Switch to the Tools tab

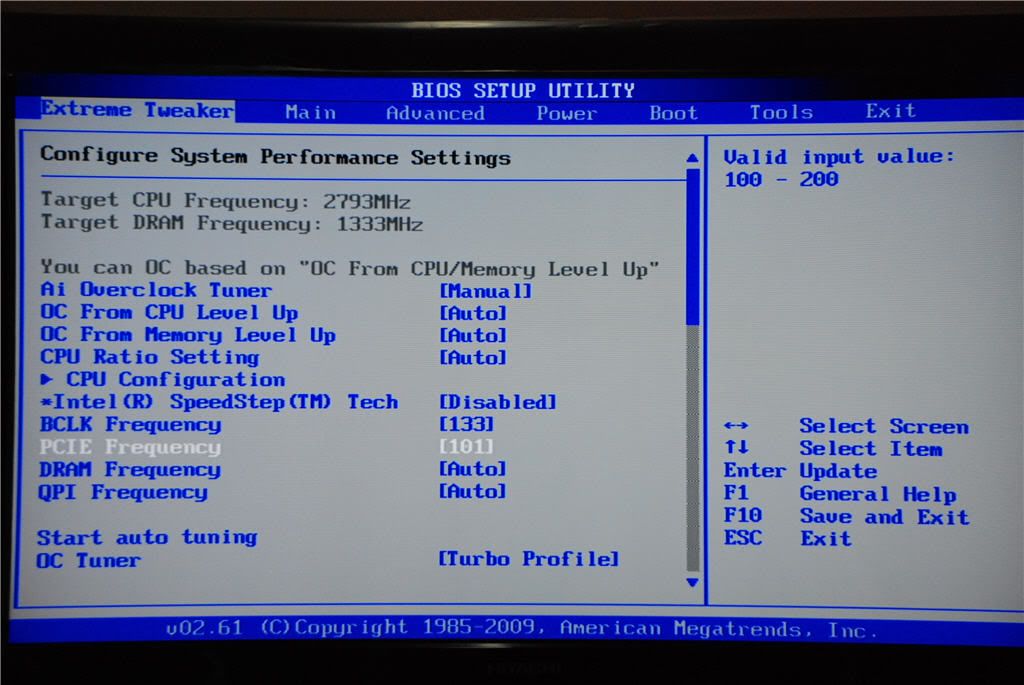click(x=781, y=112)
